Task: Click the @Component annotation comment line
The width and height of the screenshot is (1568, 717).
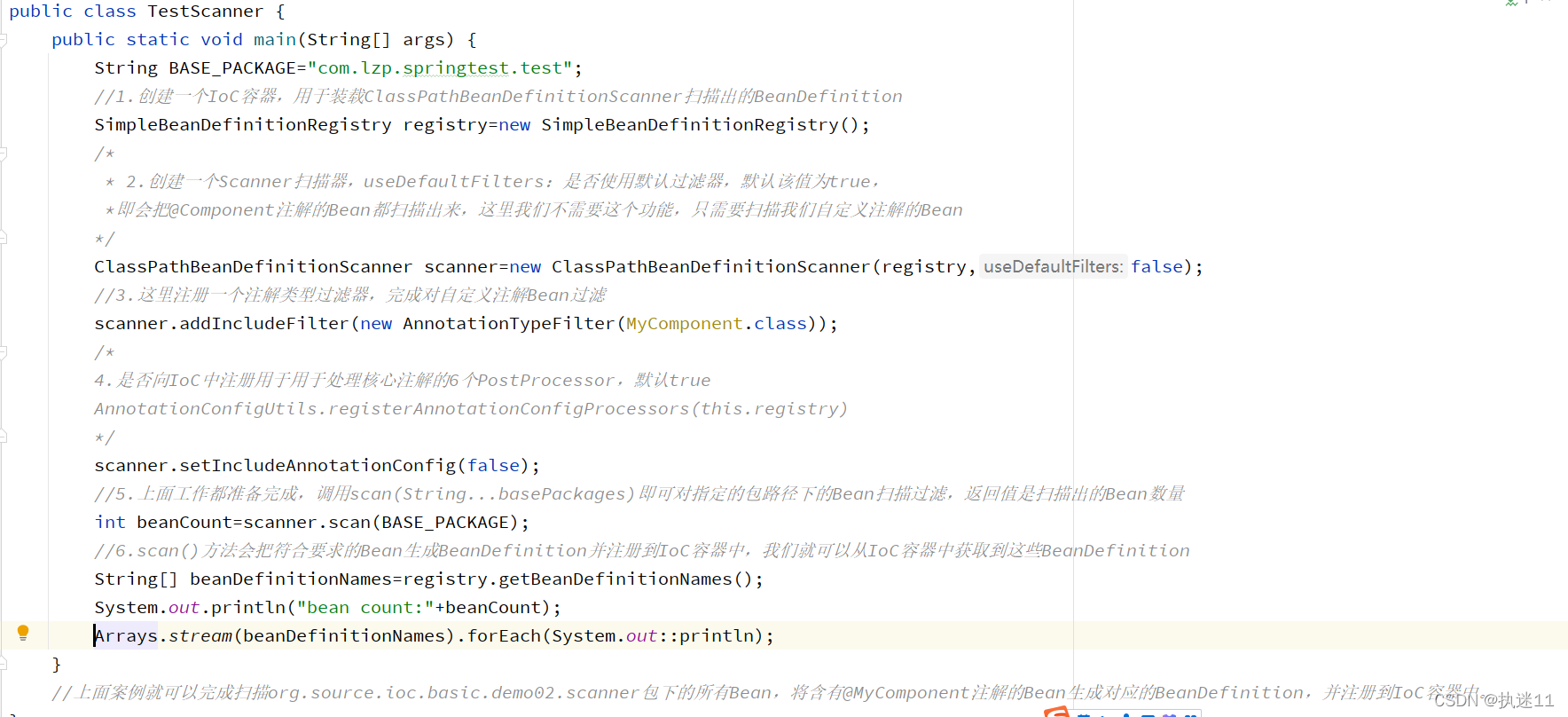Action: (534, 210)
